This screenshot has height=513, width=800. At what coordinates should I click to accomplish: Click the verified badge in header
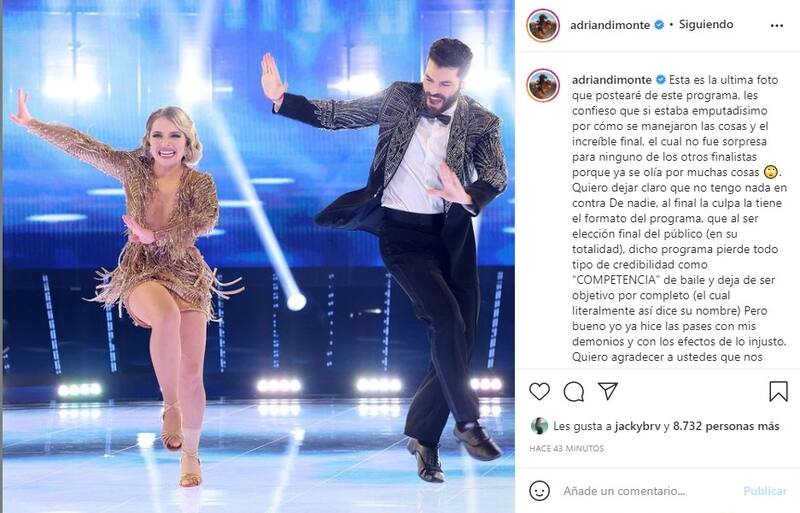point(659,25)
